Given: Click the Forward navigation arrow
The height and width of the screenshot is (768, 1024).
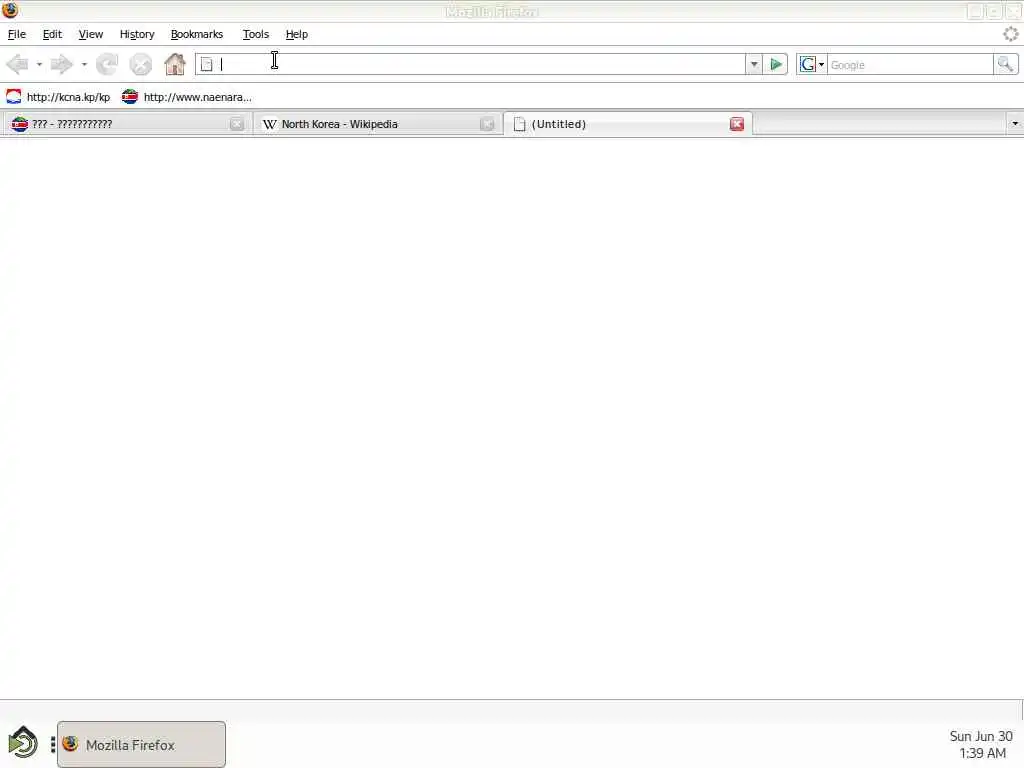Looking at the screenshot, I should 61,64.
